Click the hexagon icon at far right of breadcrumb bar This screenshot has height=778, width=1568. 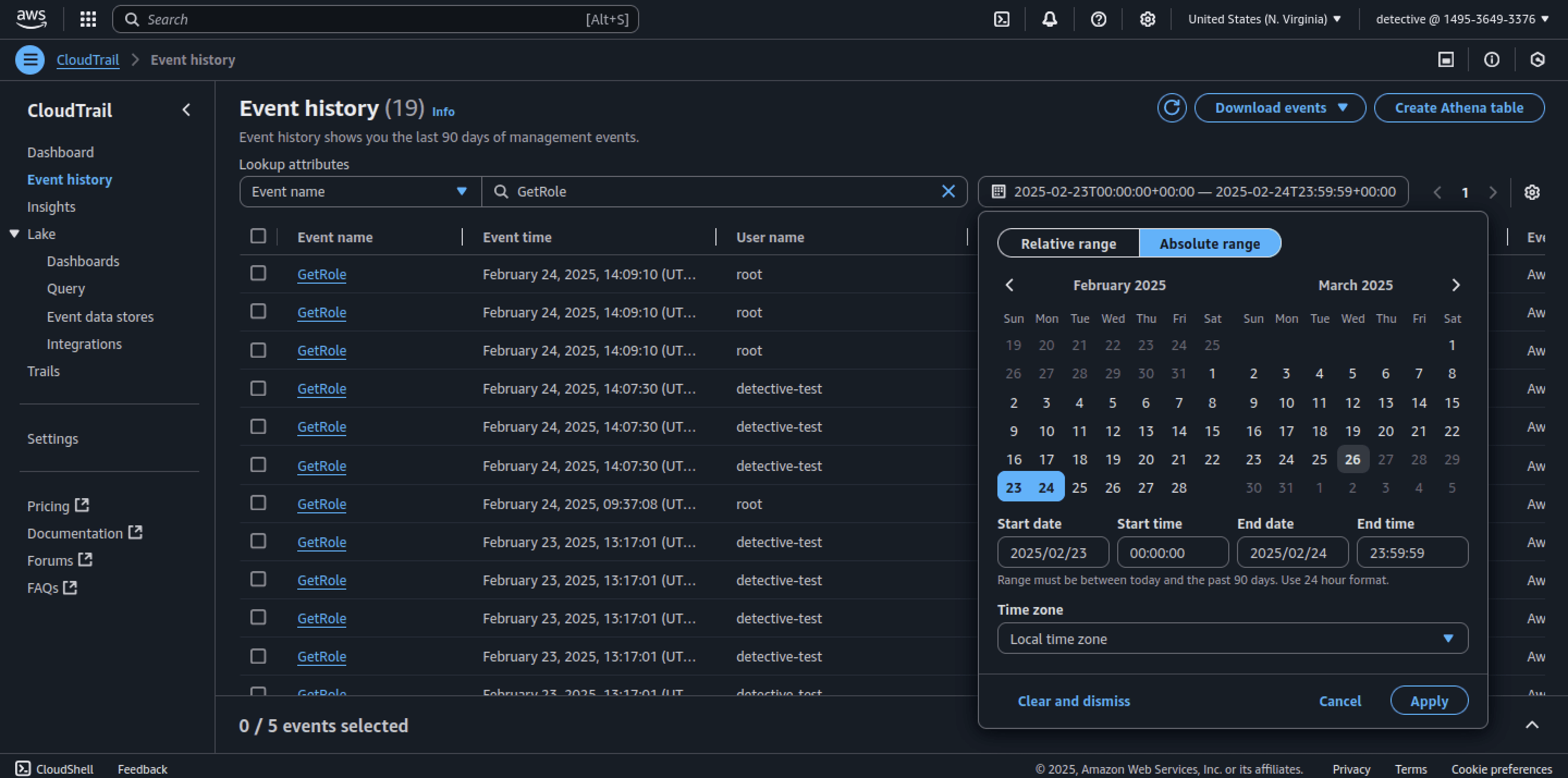(x=1538, y=60)
